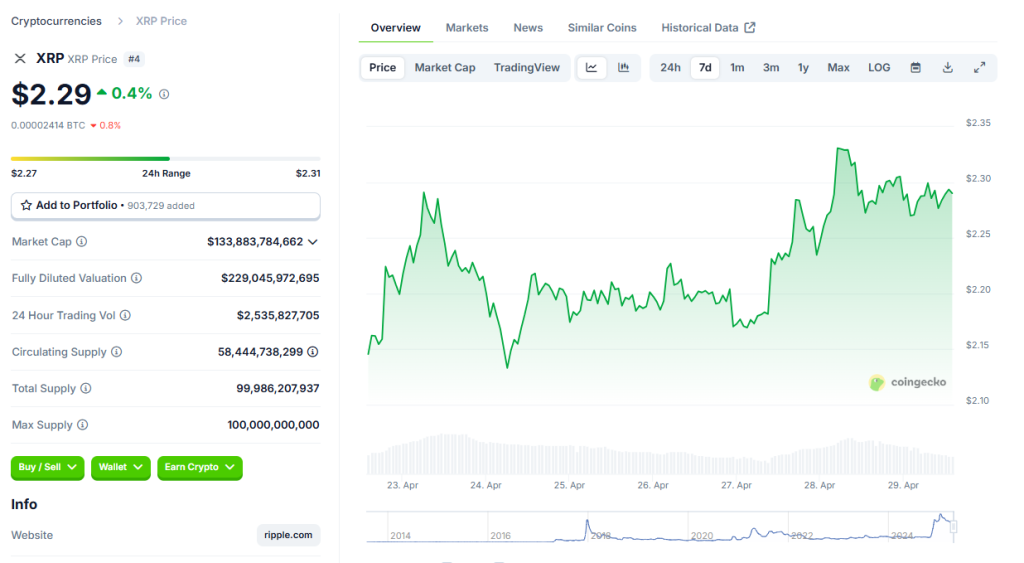This screenshot has width=1024, height=563.
Task: Open the Max Supply info icon
Action: click(82, 425)
